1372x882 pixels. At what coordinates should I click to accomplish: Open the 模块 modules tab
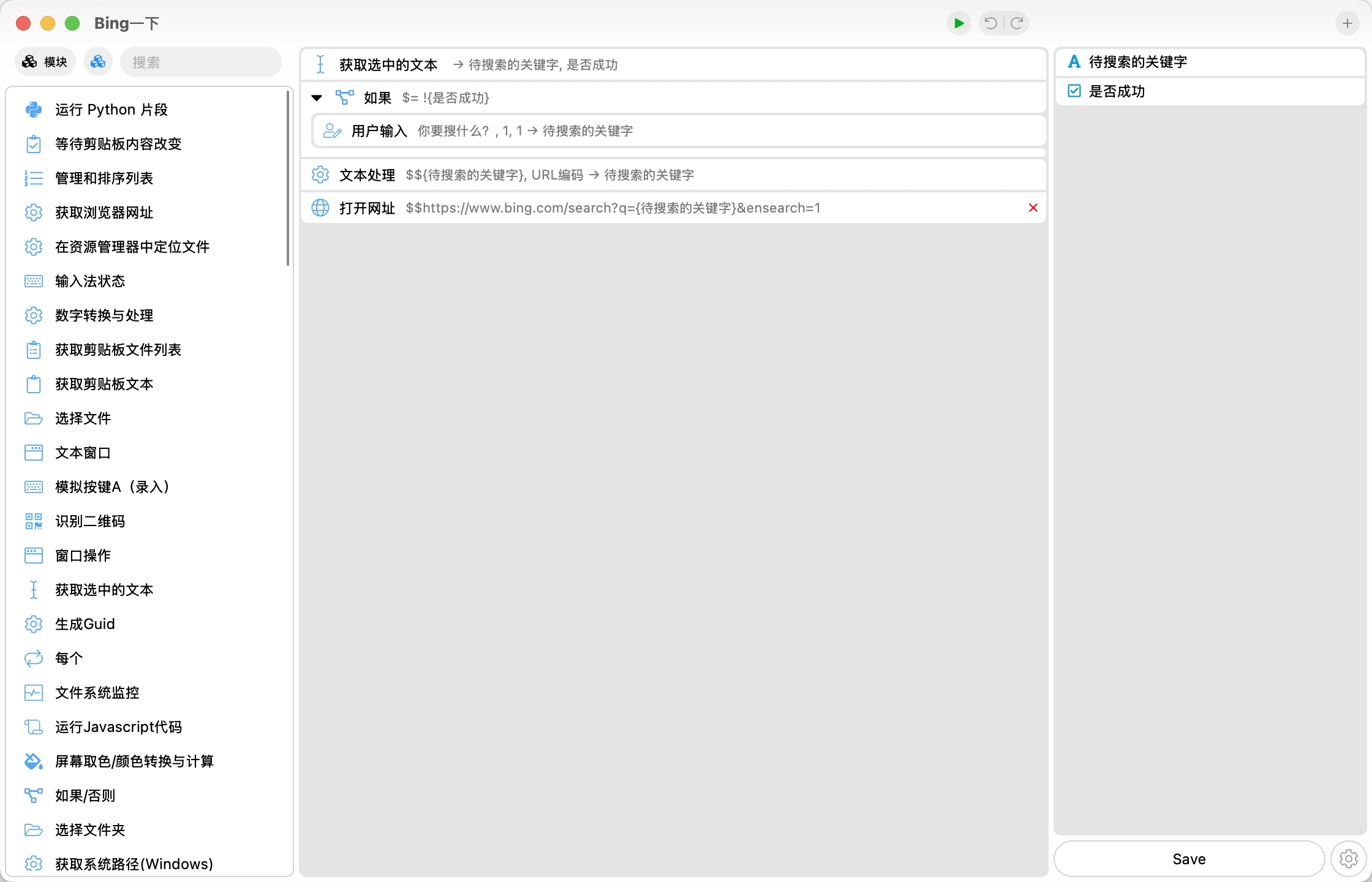point(45,62)
